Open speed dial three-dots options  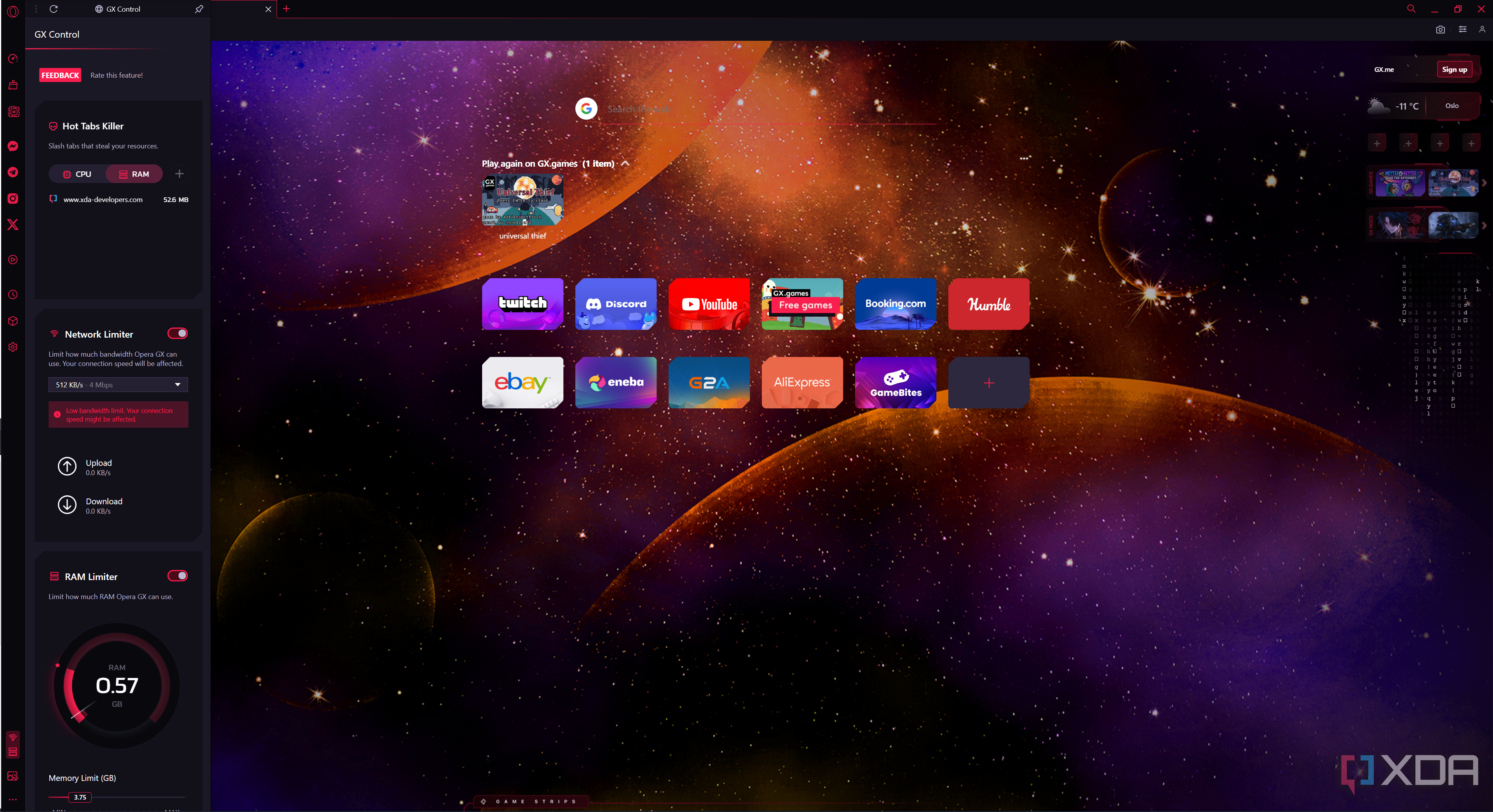pyautogui.click(x=1024, y=158)
